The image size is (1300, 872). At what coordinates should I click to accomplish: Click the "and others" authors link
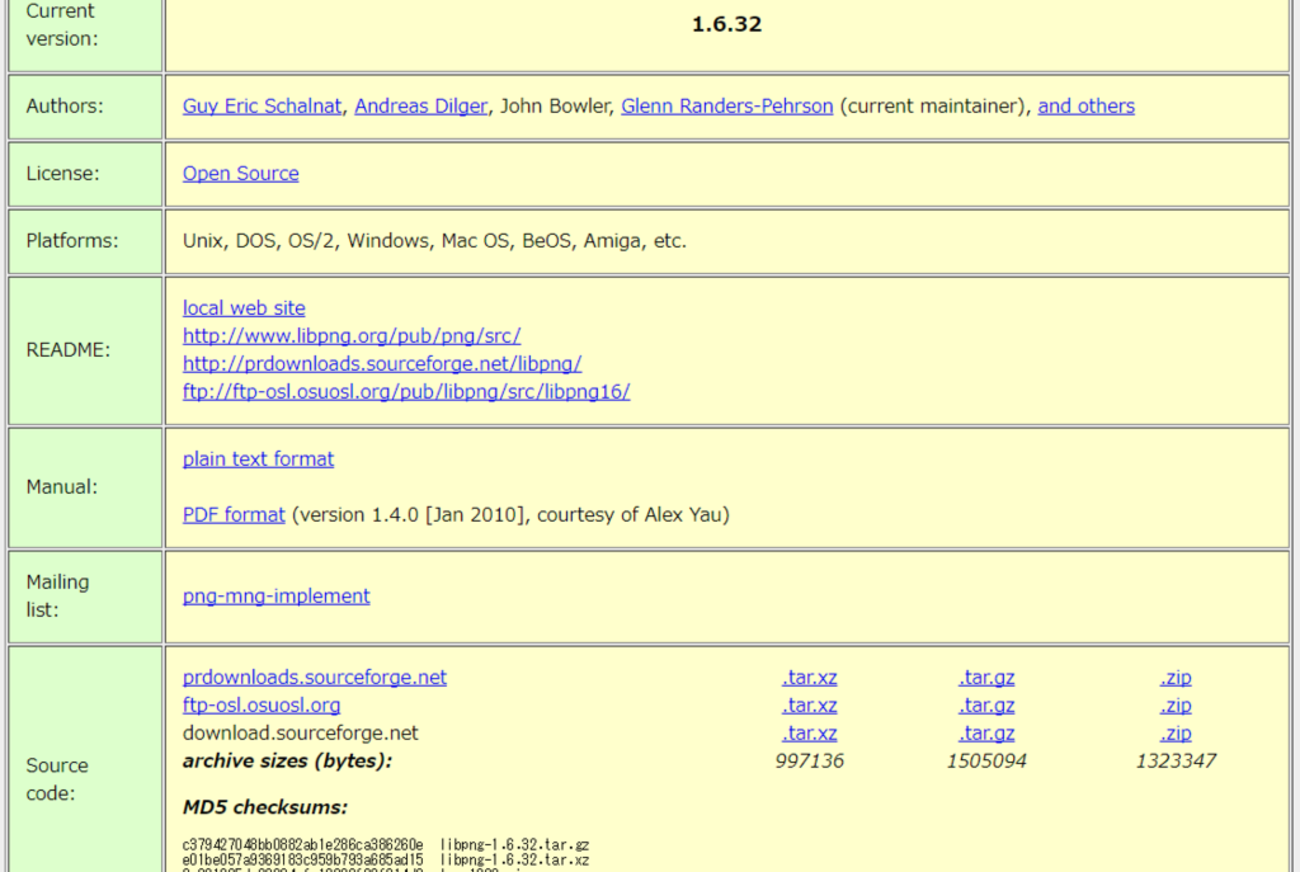(x=1086, y=106)
